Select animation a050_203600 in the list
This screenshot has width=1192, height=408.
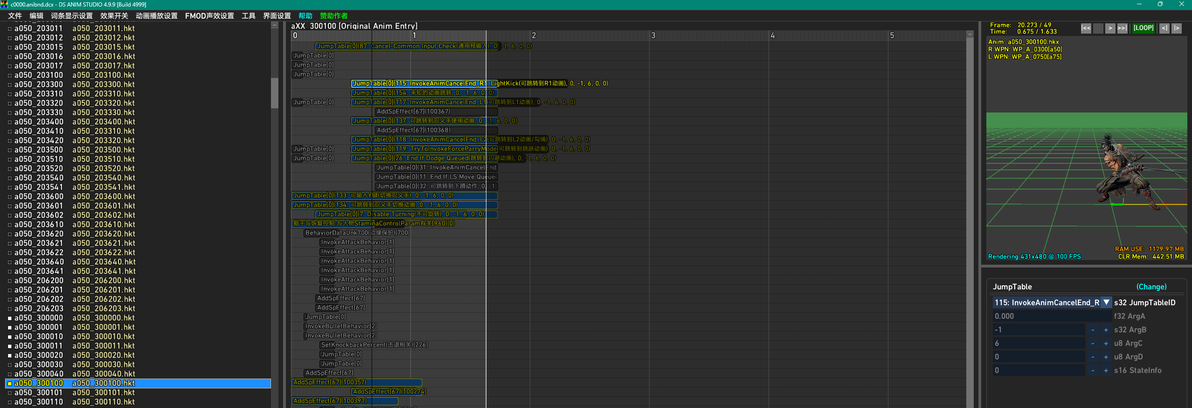point(137,196)
